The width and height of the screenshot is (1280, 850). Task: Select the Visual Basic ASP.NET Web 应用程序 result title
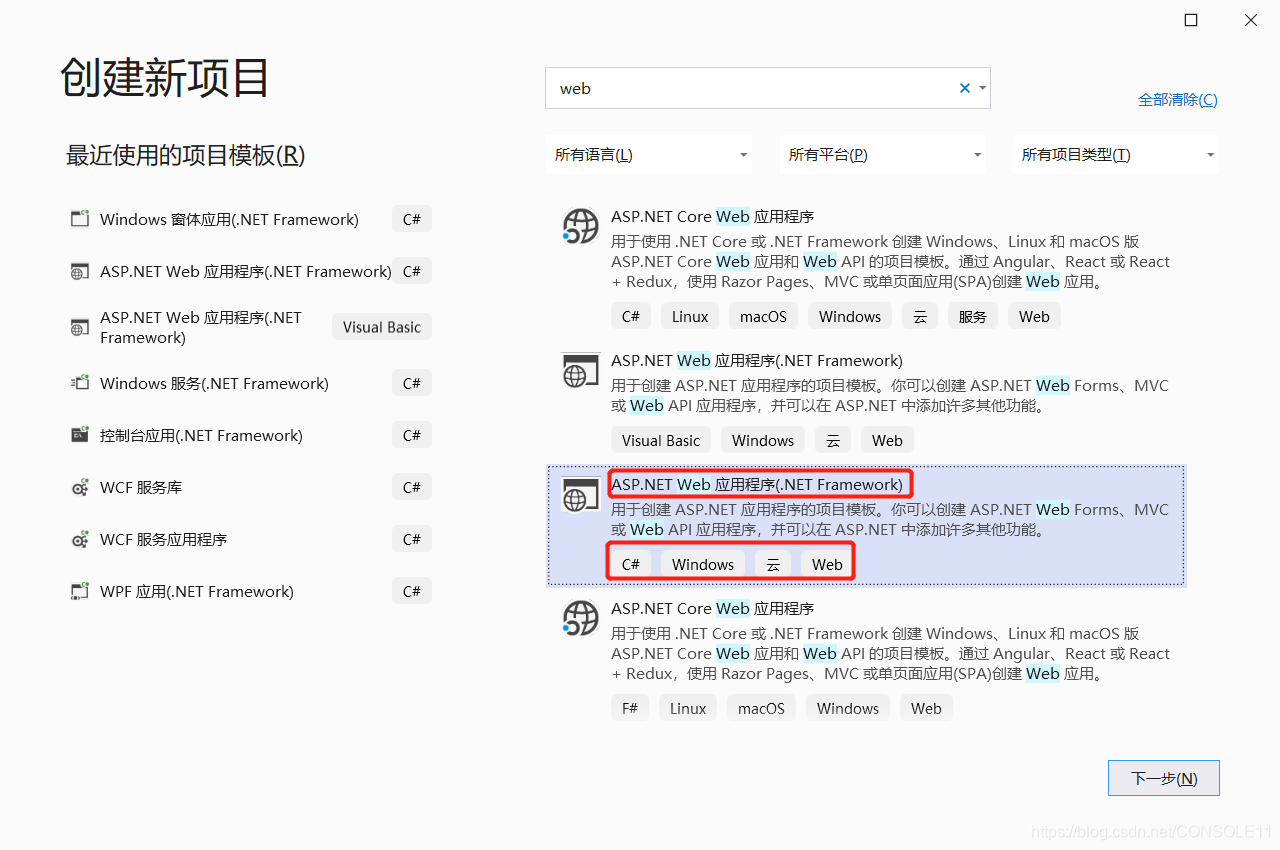757,361
